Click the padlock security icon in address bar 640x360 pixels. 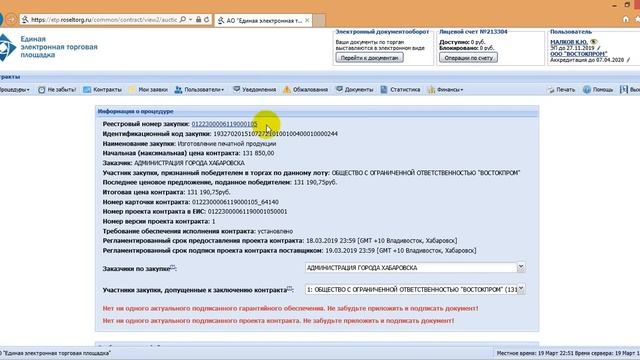198,19
